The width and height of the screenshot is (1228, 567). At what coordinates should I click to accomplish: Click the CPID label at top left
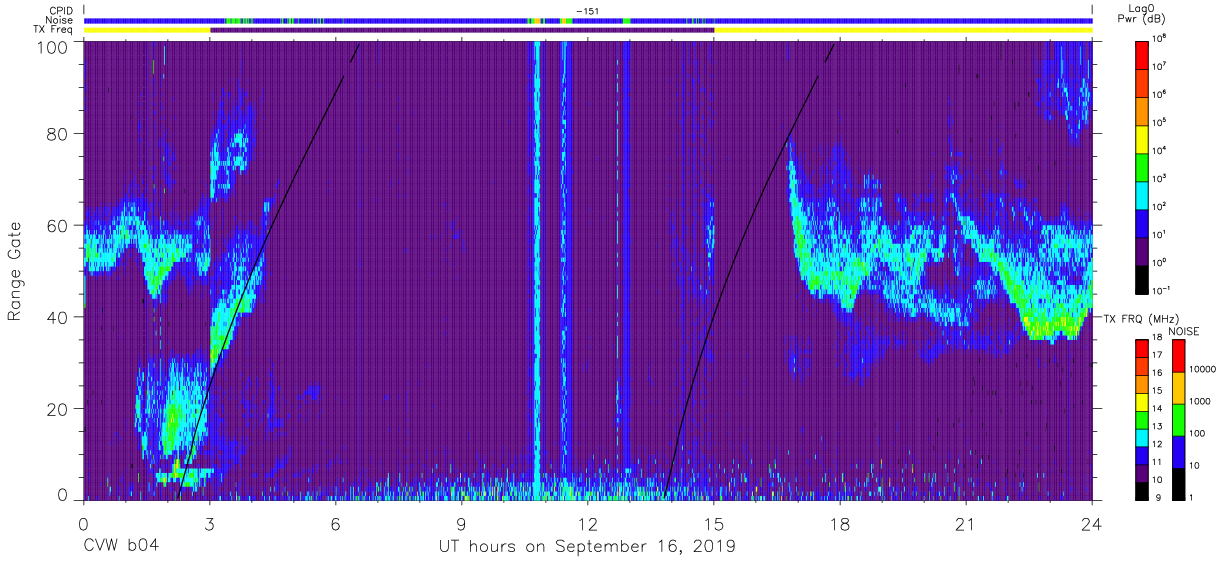point(60,10)
